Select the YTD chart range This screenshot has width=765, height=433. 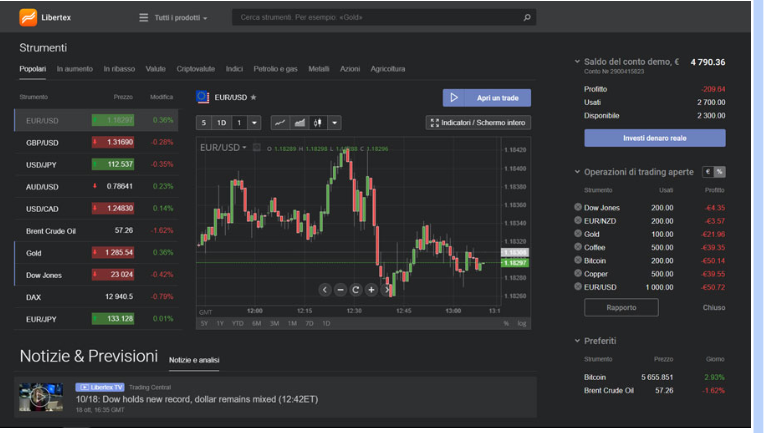pyautogui.click(x=238, y=323)
